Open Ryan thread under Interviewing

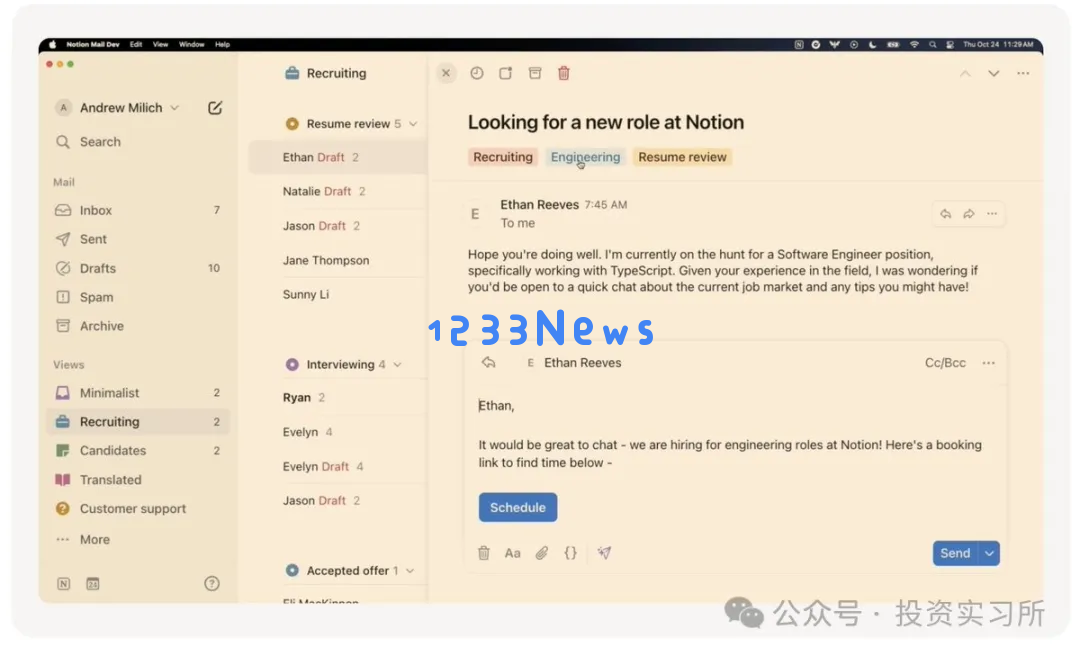338,398
